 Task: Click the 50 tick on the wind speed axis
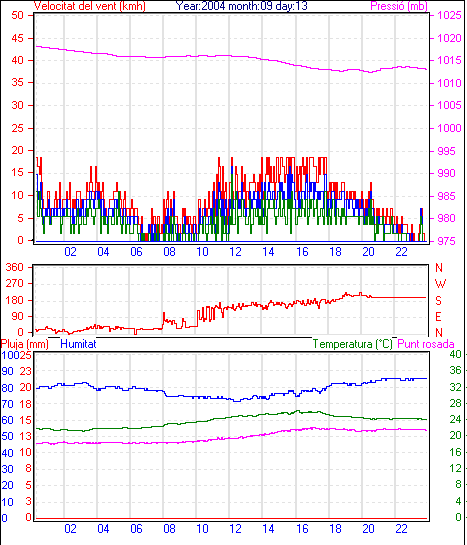pyautogui.click(x=17, y=15)
